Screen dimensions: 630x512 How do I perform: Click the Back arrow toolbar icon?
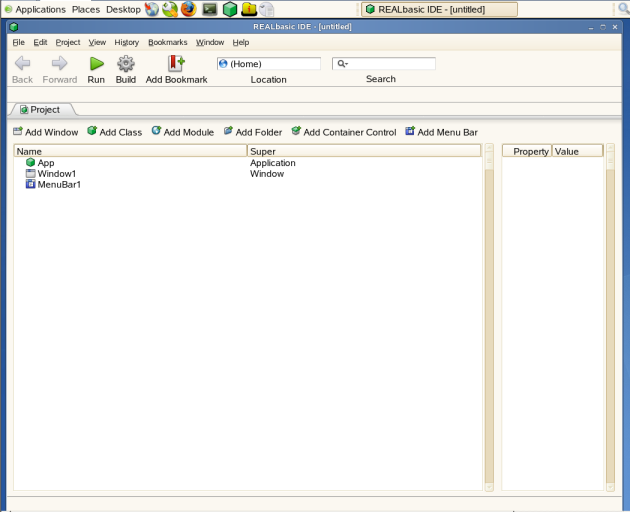[x=22, y=63]
